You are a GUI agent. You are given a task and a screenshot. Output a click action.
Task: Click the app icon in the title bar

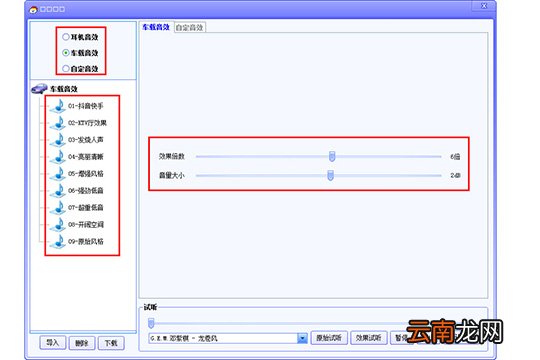(33, 9)
